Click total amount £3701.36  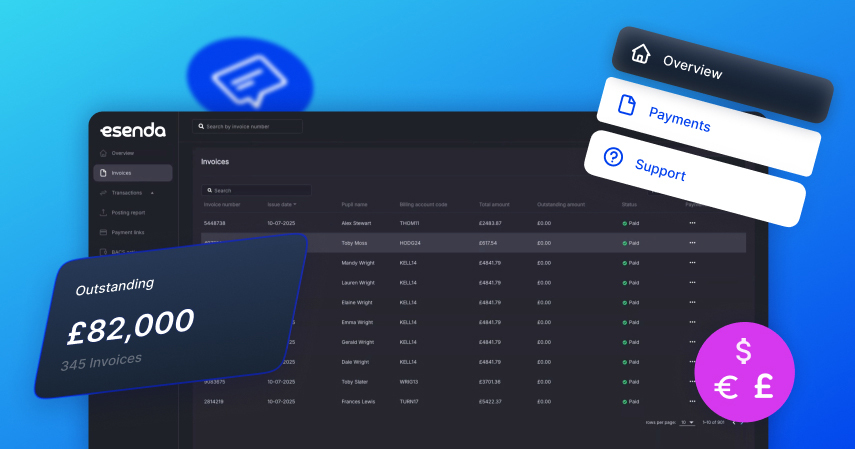coord(490,382)
